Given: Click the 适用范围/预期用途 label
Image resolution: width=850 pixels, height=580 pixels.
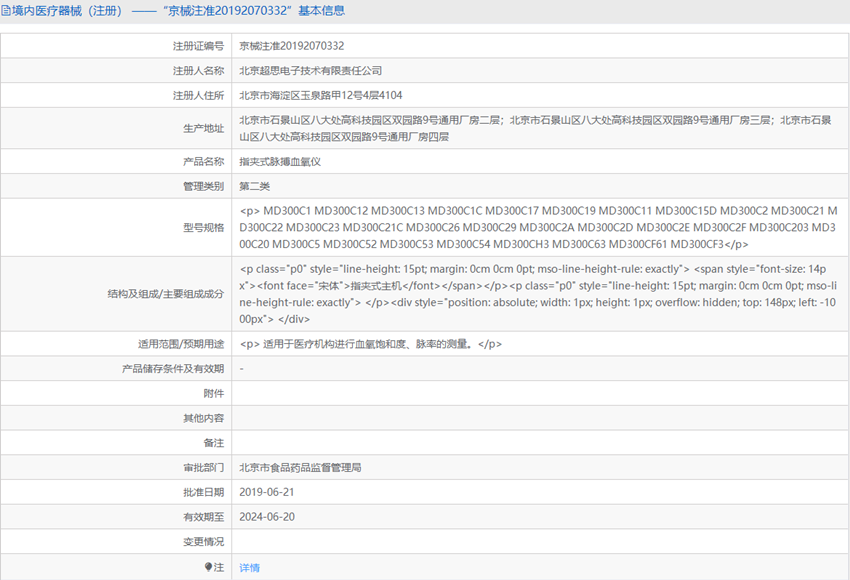Looking at the screenshot, I should [181, 344].
